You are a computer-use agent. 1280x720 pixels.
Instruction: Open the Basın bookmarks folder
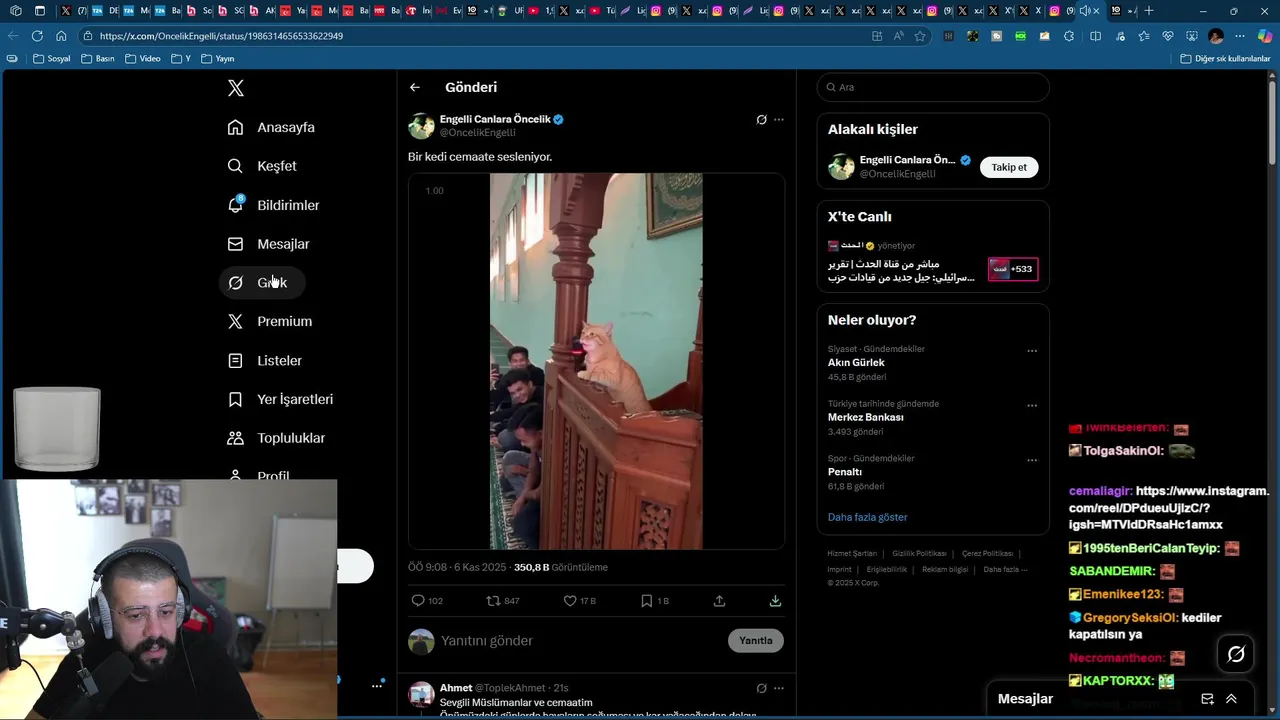(97, 59)
